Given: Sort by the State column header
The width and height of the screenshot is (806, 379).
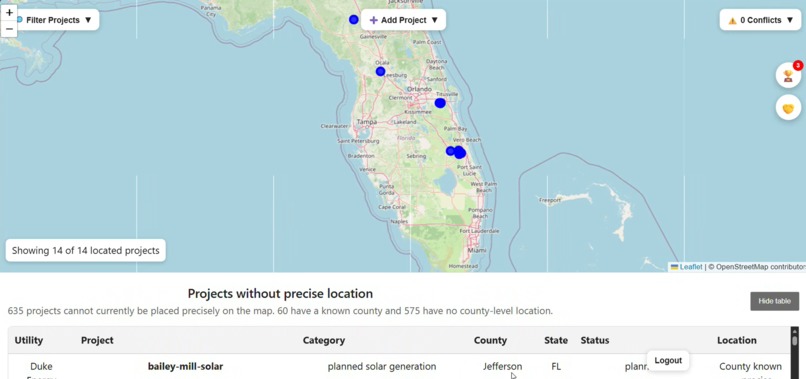Looking at the screenshot, I should point(556,340).
